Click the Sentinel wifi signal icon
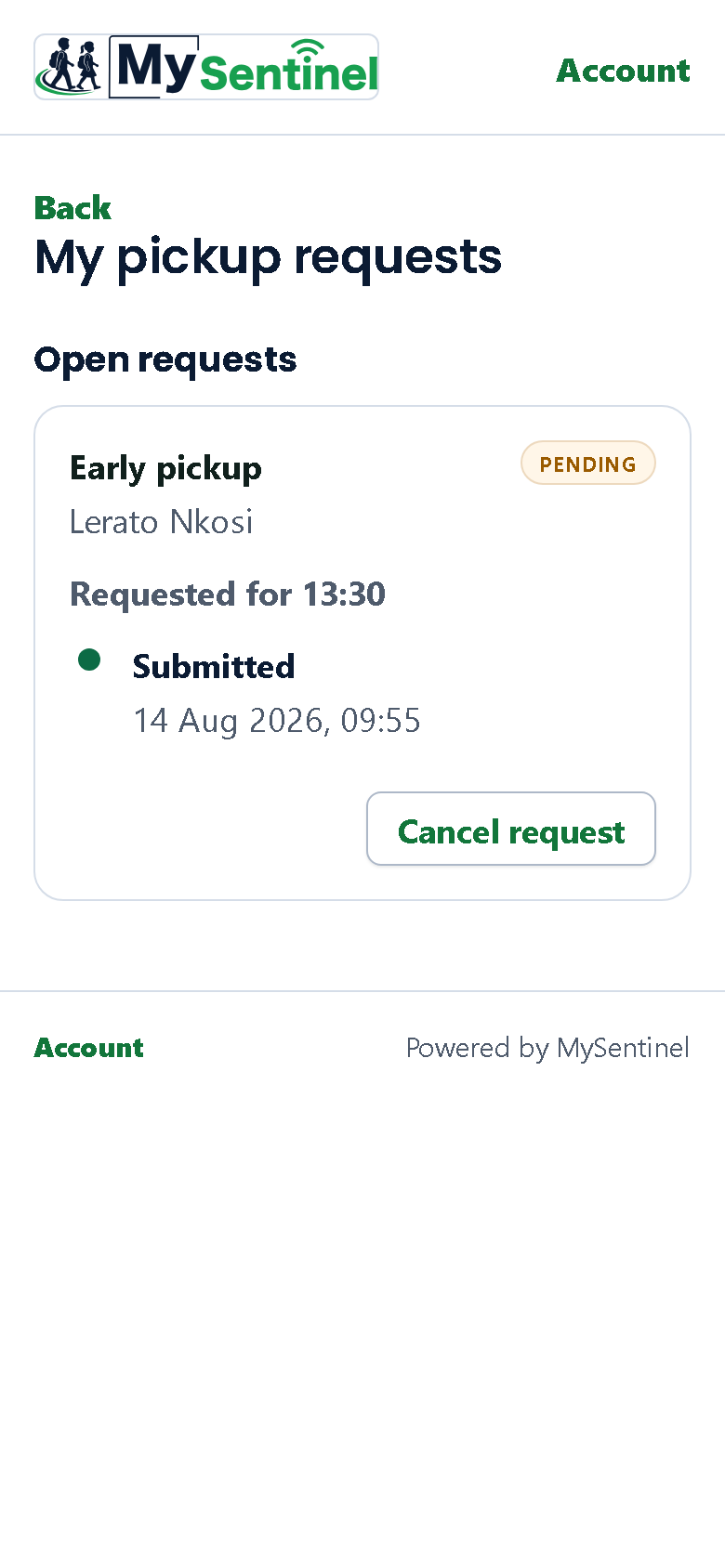This screenshot has width=725, height=1568. point(308,48)
